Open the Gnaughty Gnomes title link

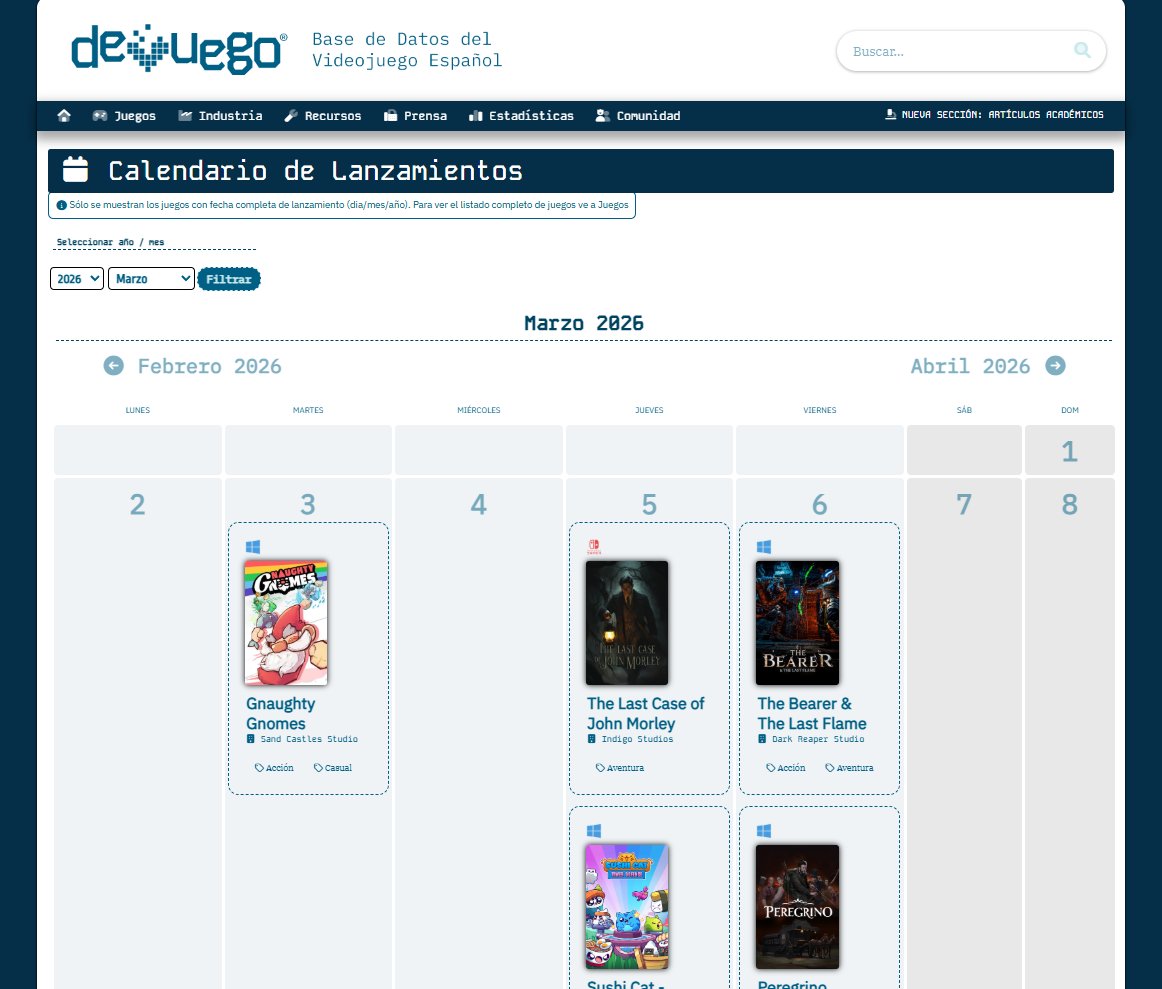click(281, 713)
